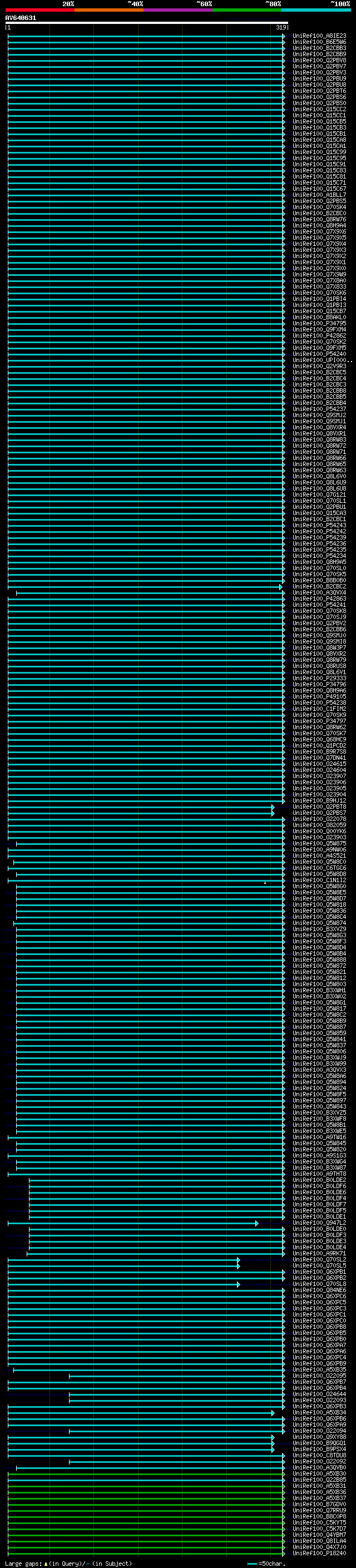Select label UniRef100_Q2PBT8
The image size is (356, 1568).
click(x=319, y=807)
